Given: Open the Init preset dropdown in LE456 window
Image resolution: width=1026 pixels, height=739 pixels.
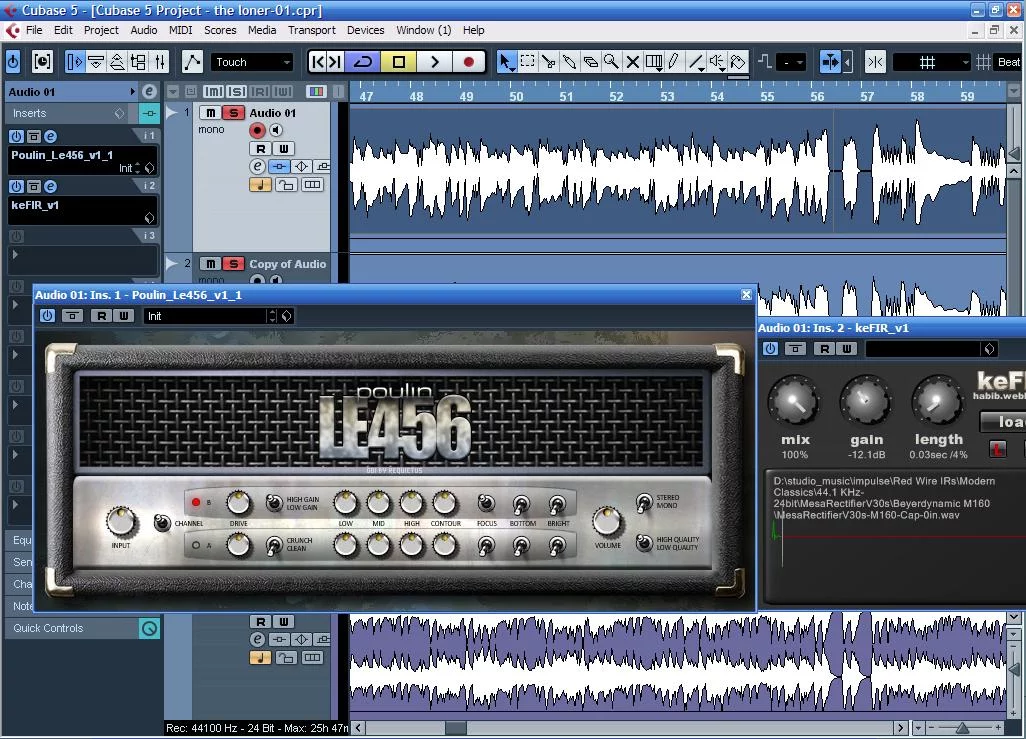Looking at the screenshot, I should coord(210,316).
